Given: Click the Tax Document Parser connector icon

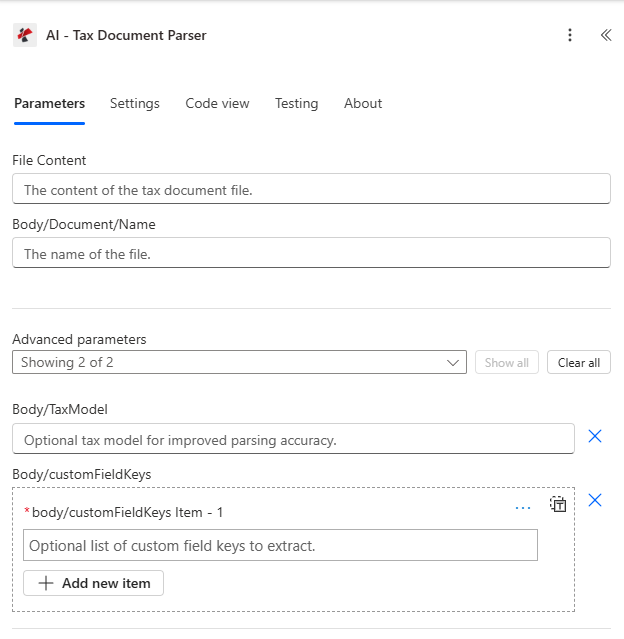Looking at the screenshot, I should [x=25, y=35].
